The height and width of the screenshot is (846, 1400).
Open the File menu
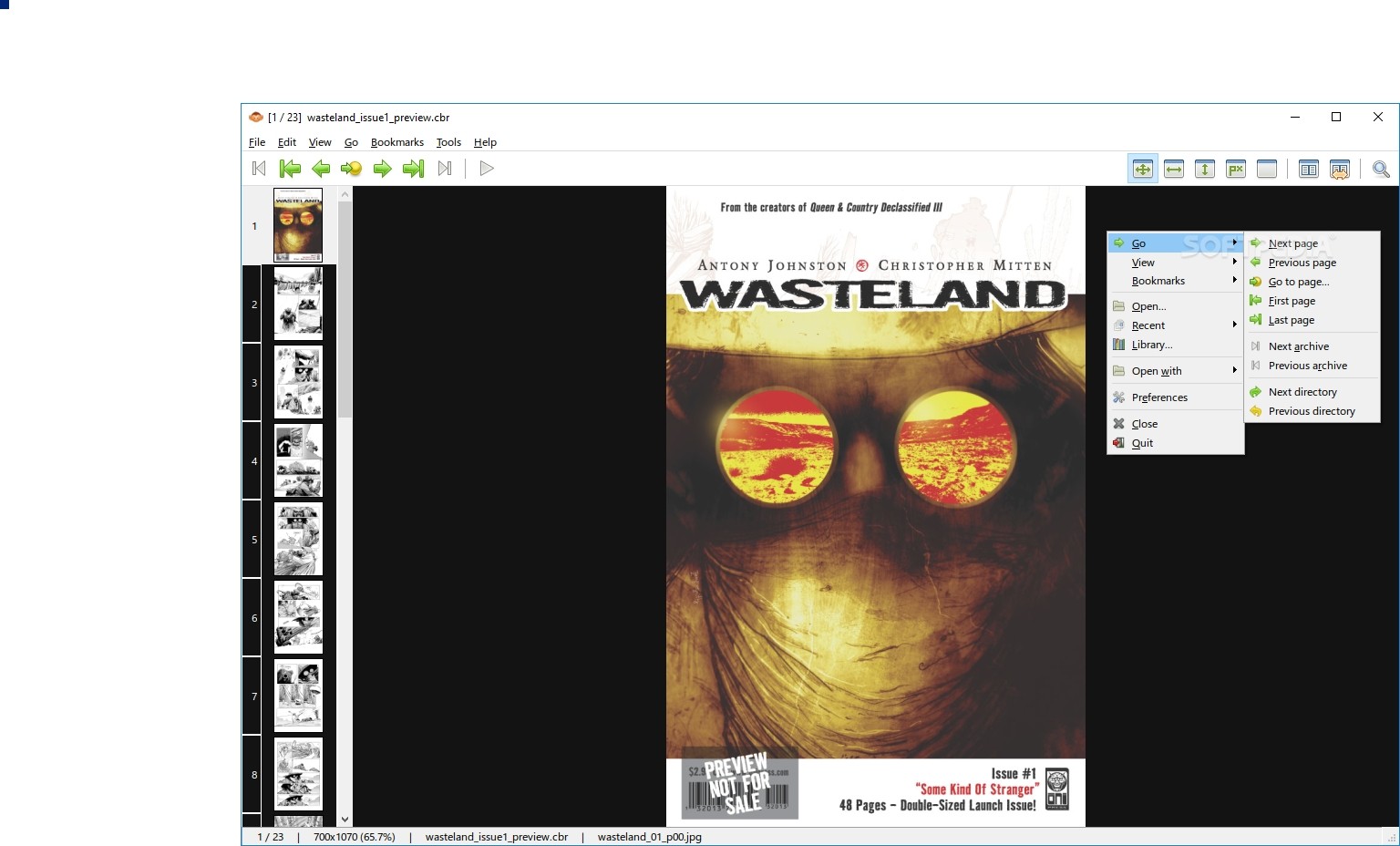[x=257, y=142]
